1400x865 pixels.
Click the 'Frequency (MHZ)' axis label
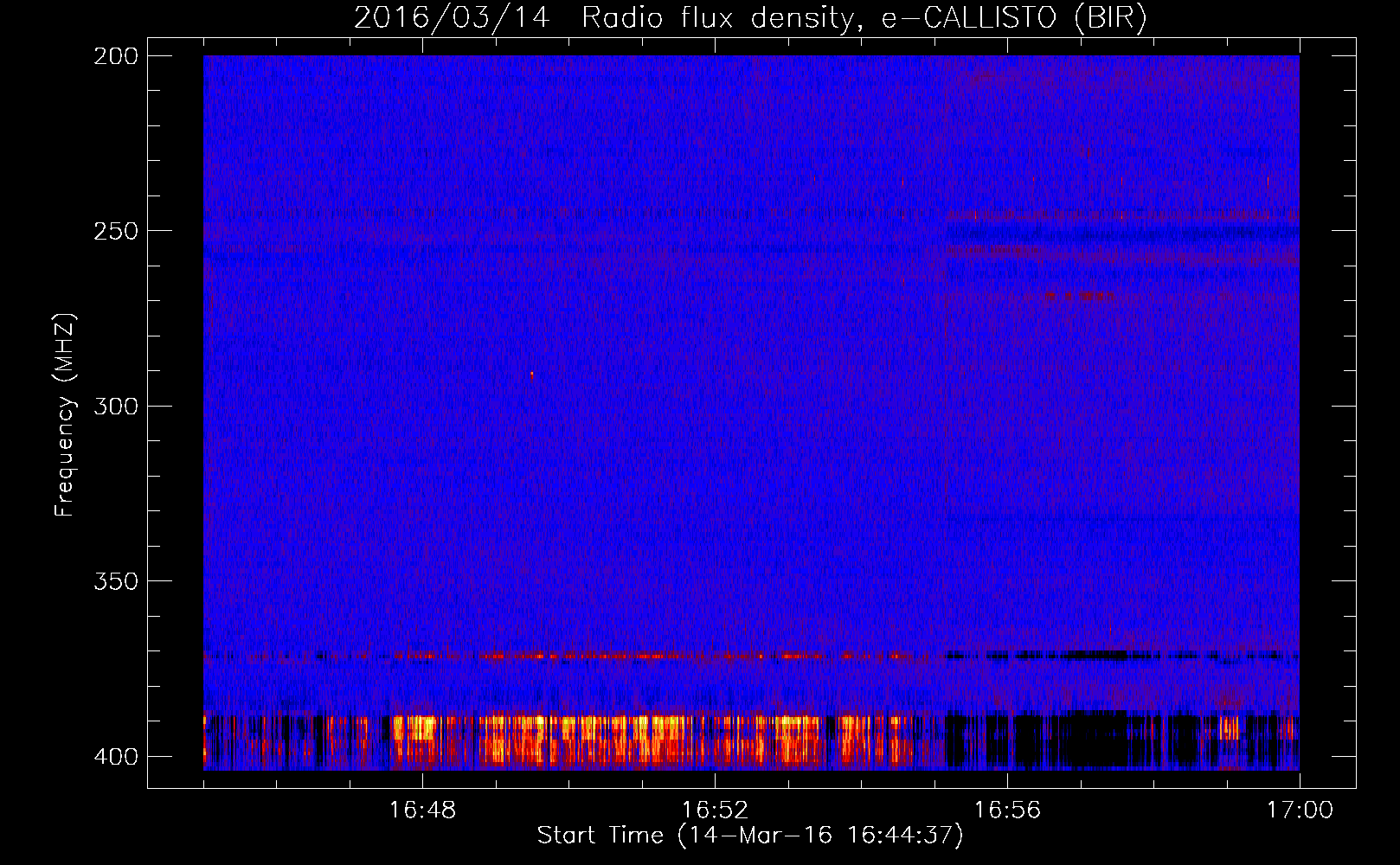pyautogui.click(x=65, y=415)
